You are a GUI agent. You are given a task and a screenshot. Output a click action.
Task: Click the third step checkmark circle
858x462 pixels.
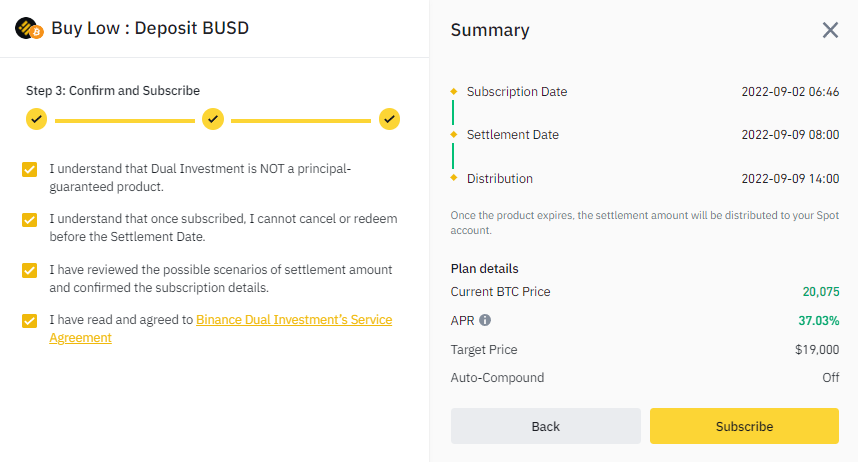coord(390,120)
